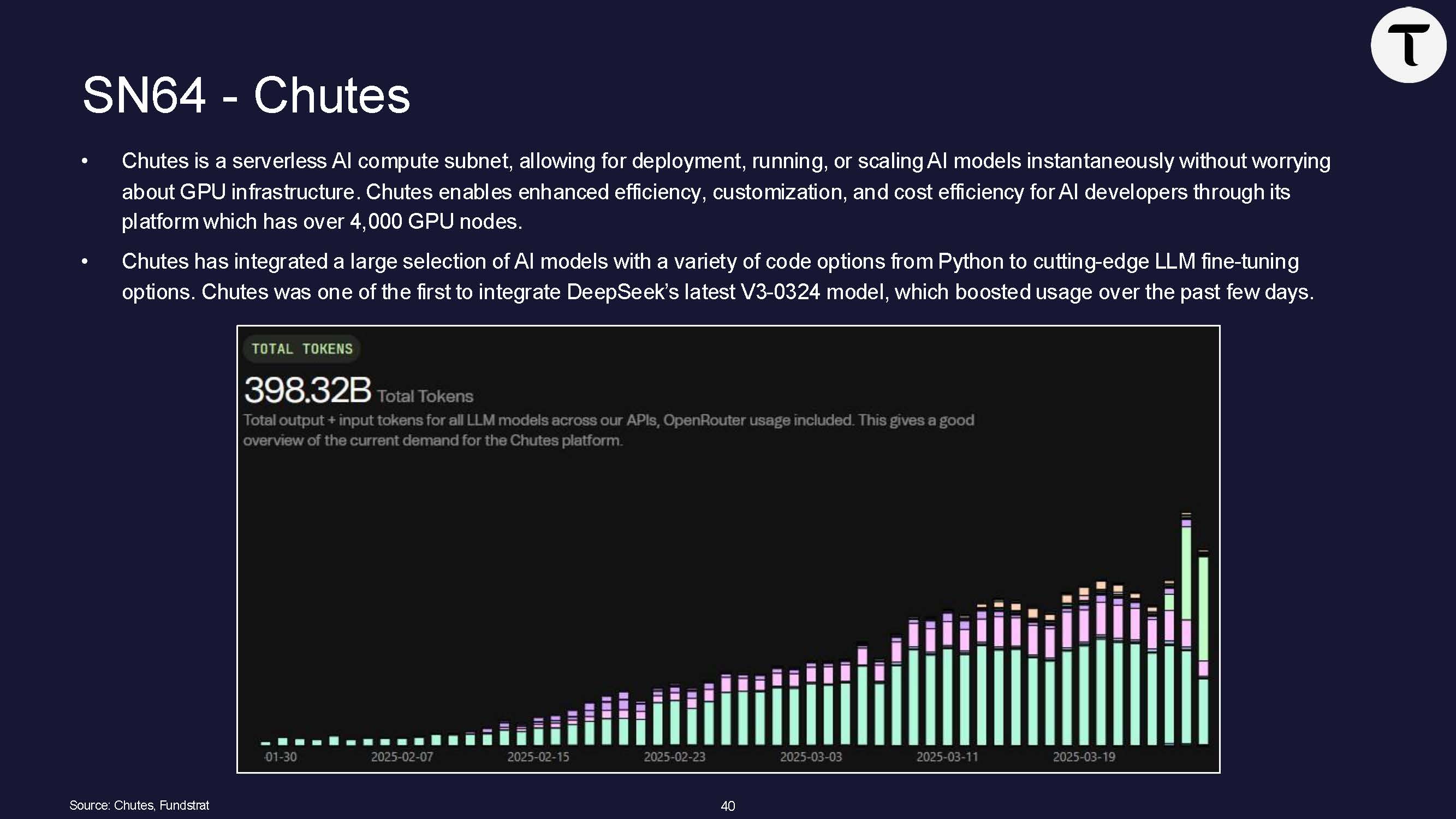Click the Source: Chutes, Fundstrat footnote
The height and width of the screenshot is (819, 1456).
[139, 805]
